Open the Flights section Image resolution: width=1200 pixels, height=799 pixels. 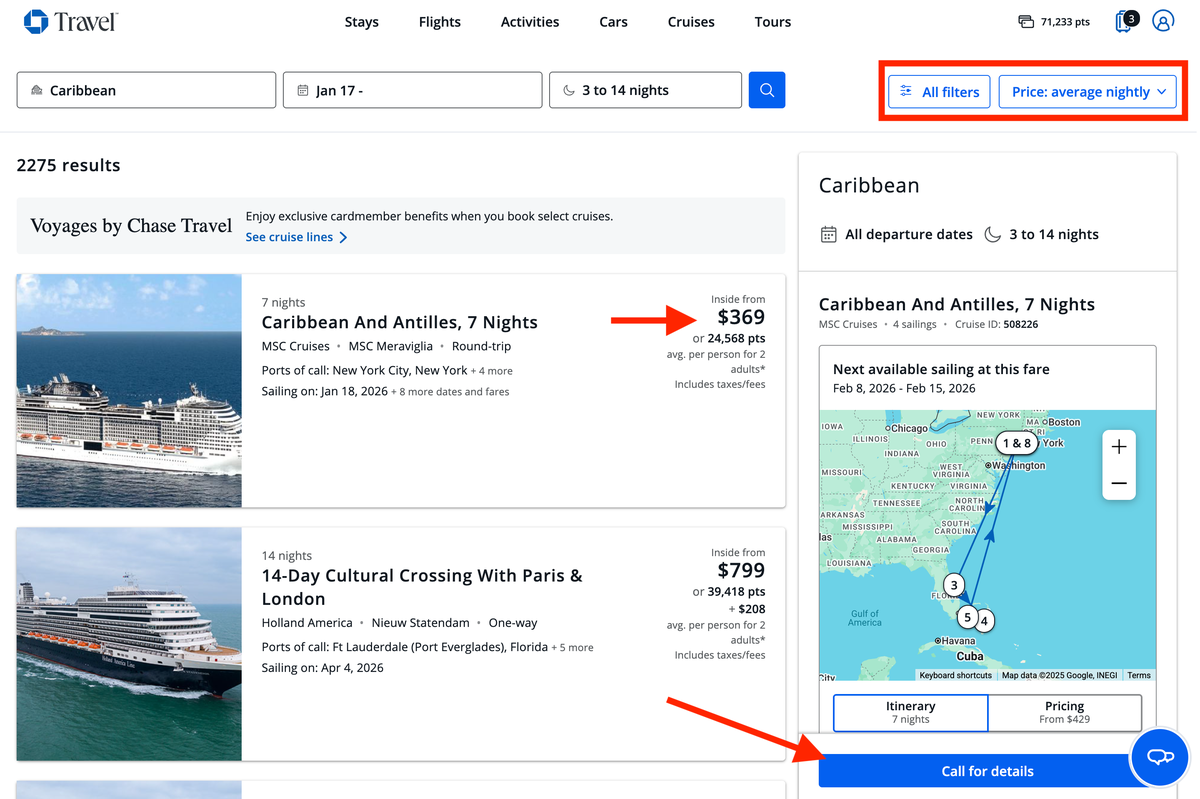click(440, 22)
